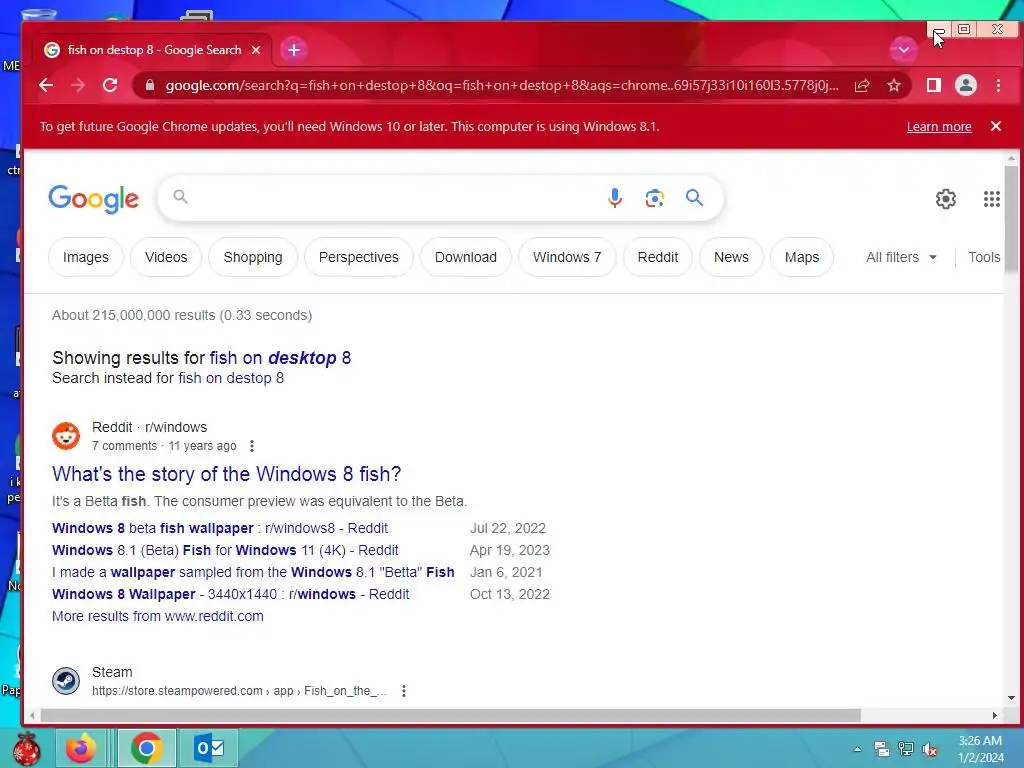Bookmark this page with the star
This screenshot has height=768, width=1024.
click(x=894, y=85)
